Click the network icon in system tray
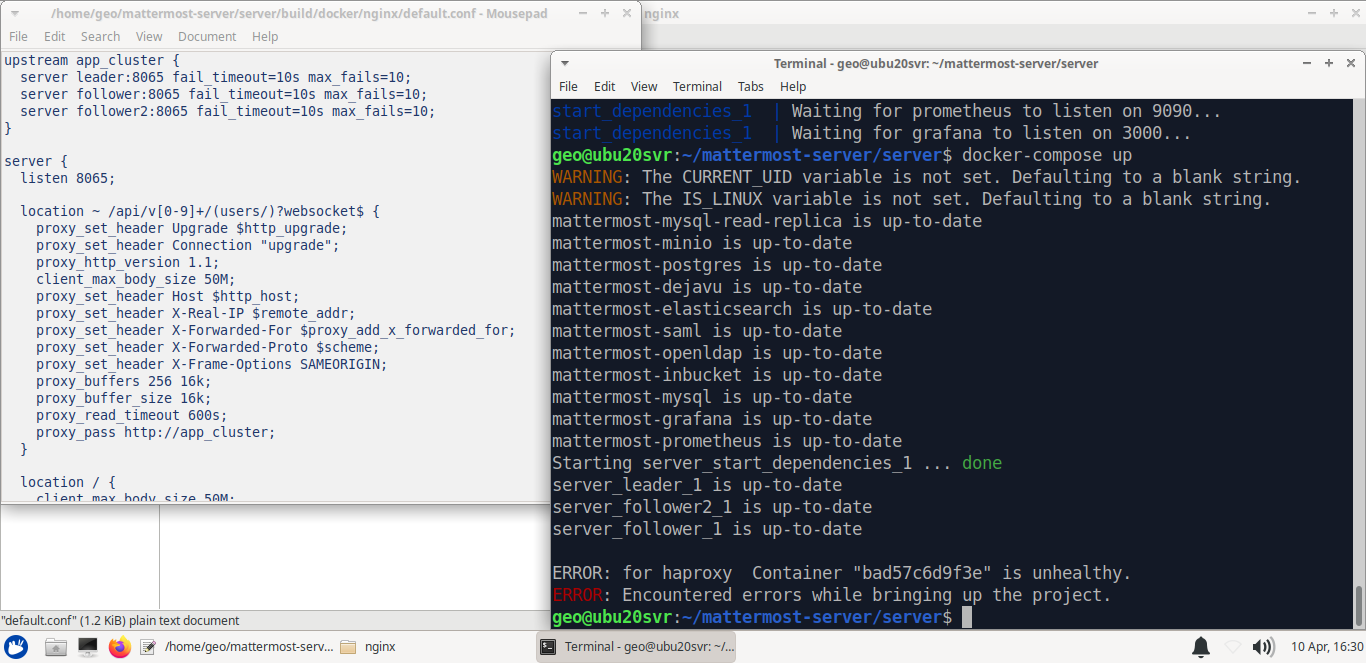 1232,647
